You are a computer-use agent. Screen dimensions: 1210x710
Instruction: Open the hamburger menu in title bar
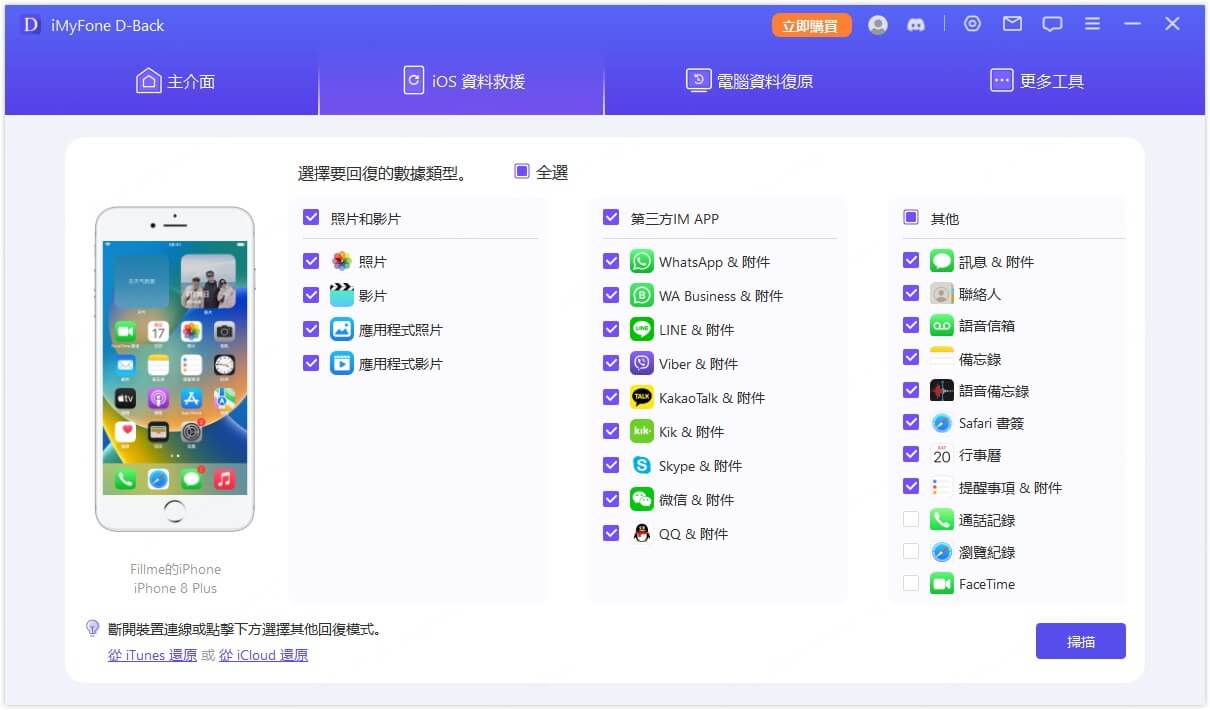tap(1092, 24)
